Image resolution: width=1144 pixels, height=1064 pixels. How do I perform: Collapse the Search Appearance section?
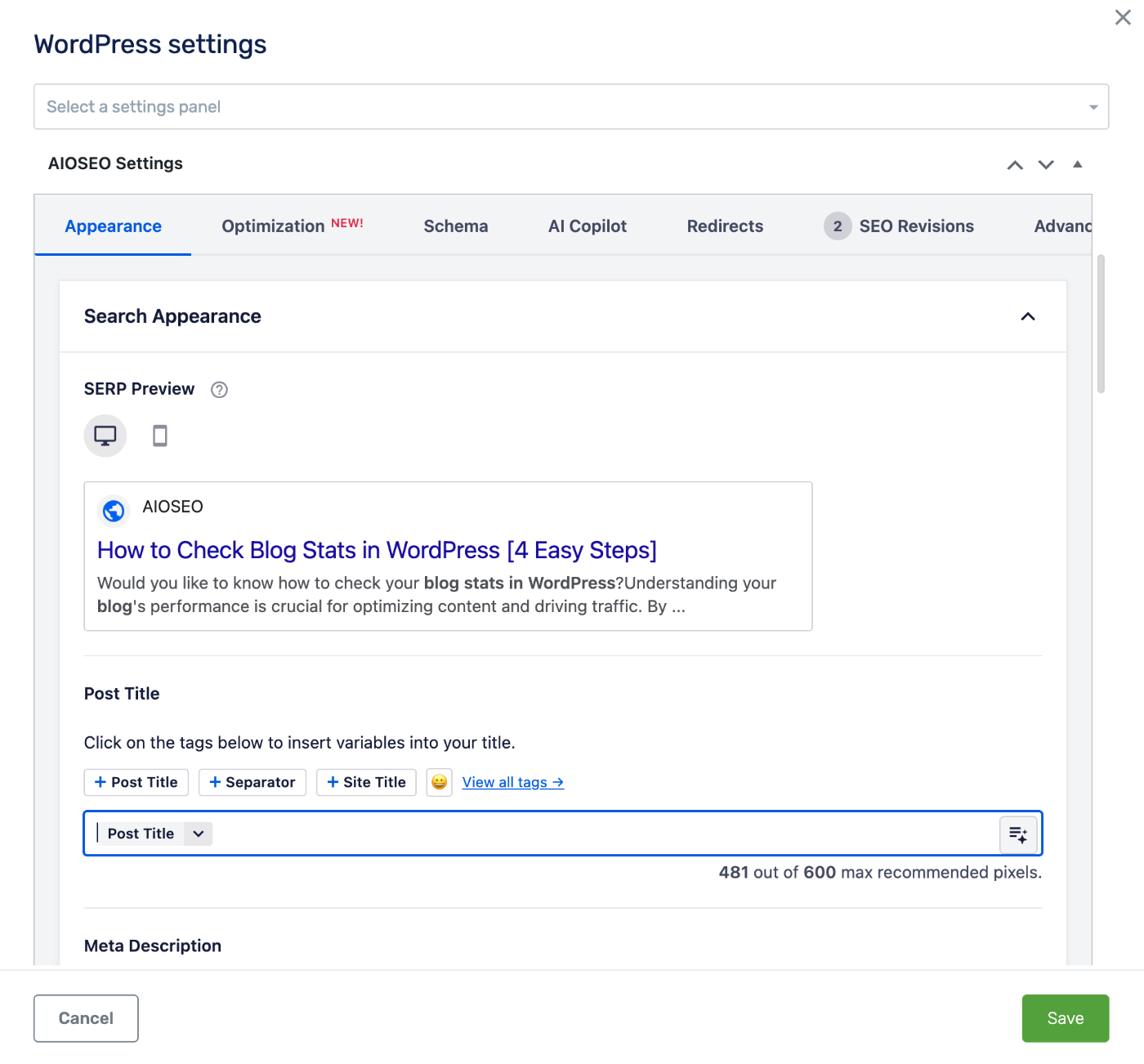point(1028,317)
